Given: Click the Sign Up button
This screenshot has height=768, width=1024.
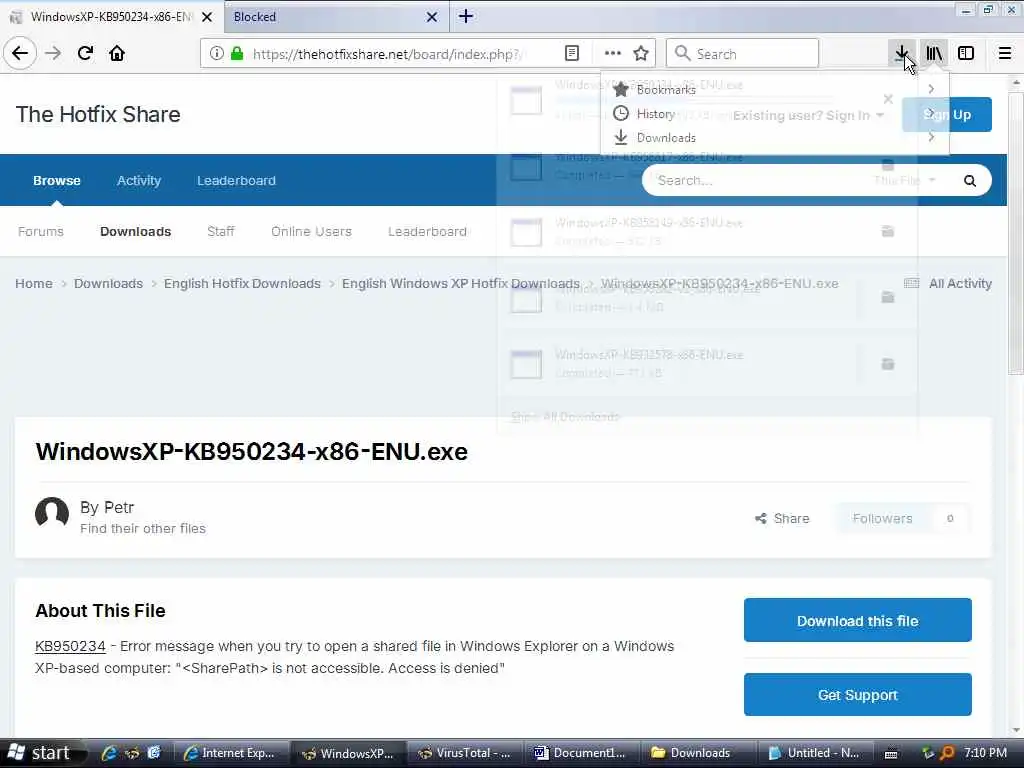Looking at the screenshot, I should tap(947, 114).
